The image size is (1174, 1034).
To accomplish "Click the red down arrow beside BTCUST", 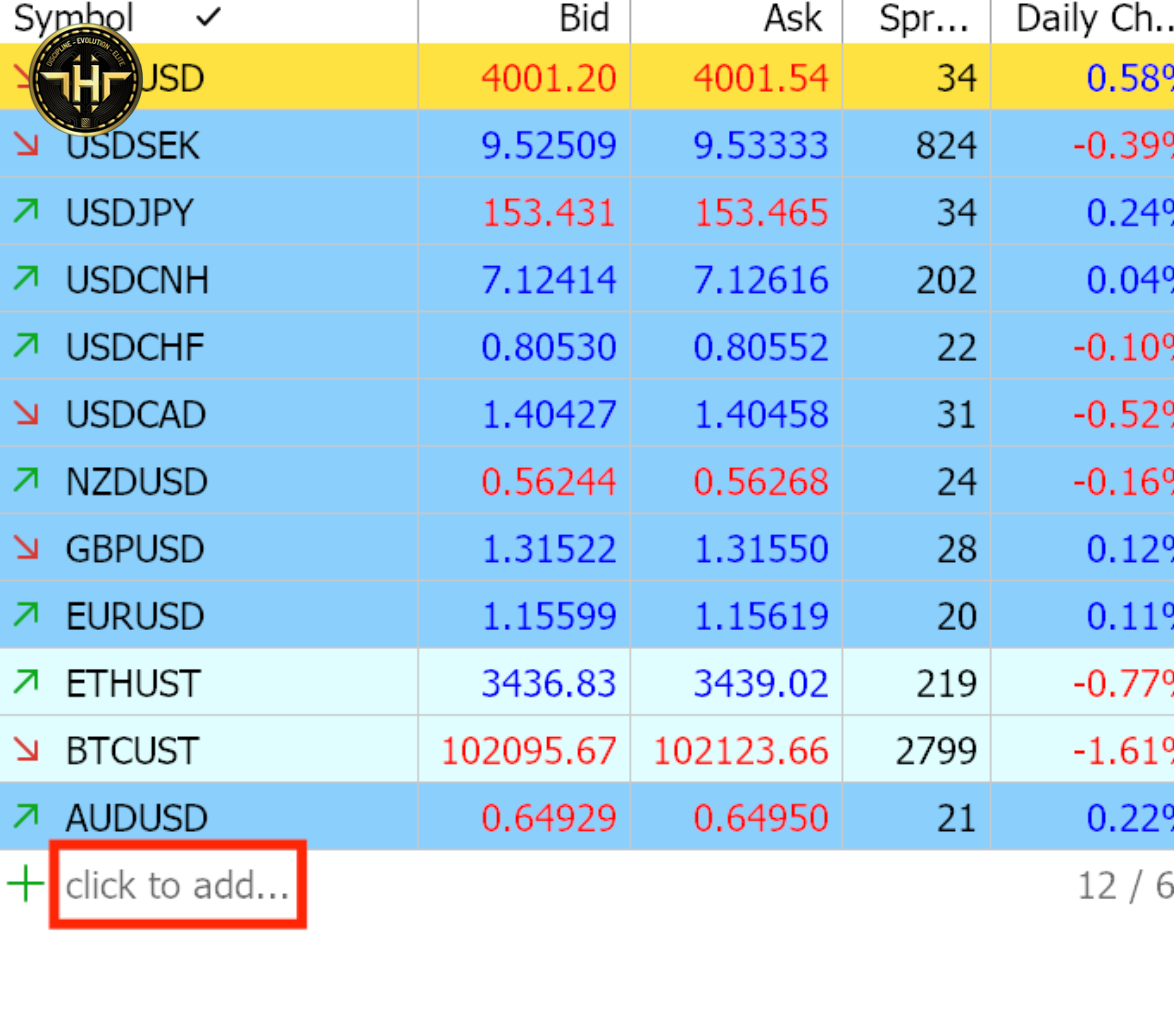I will click(x=27, y=749).
